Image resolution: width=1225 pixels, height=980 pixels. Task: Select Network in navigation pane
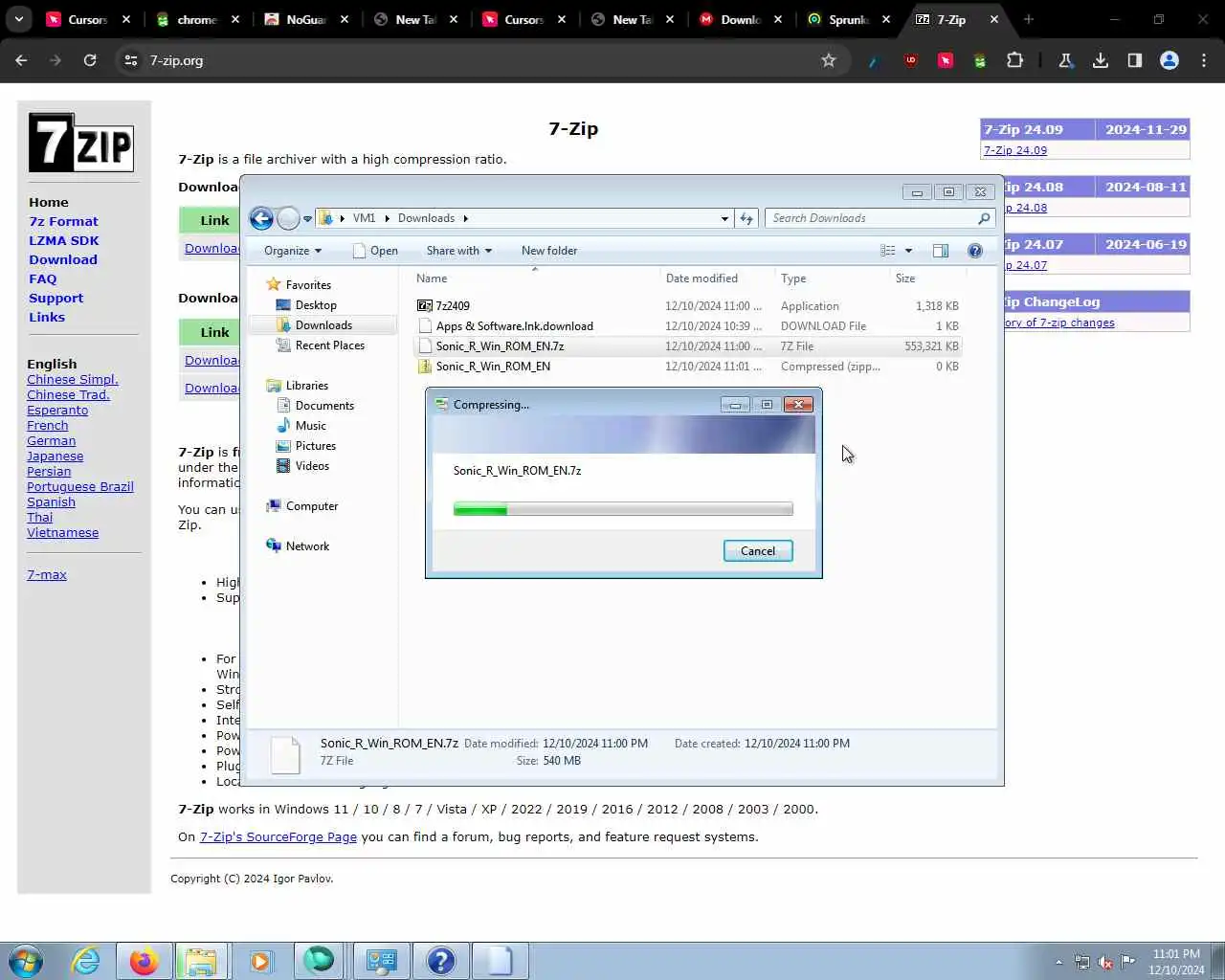pos(307,546)
